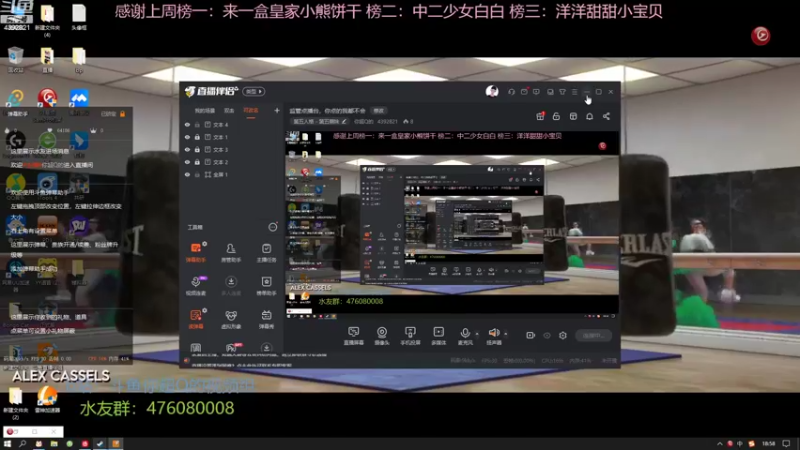Hide the 文本 3 source layer

click(187, 149)
